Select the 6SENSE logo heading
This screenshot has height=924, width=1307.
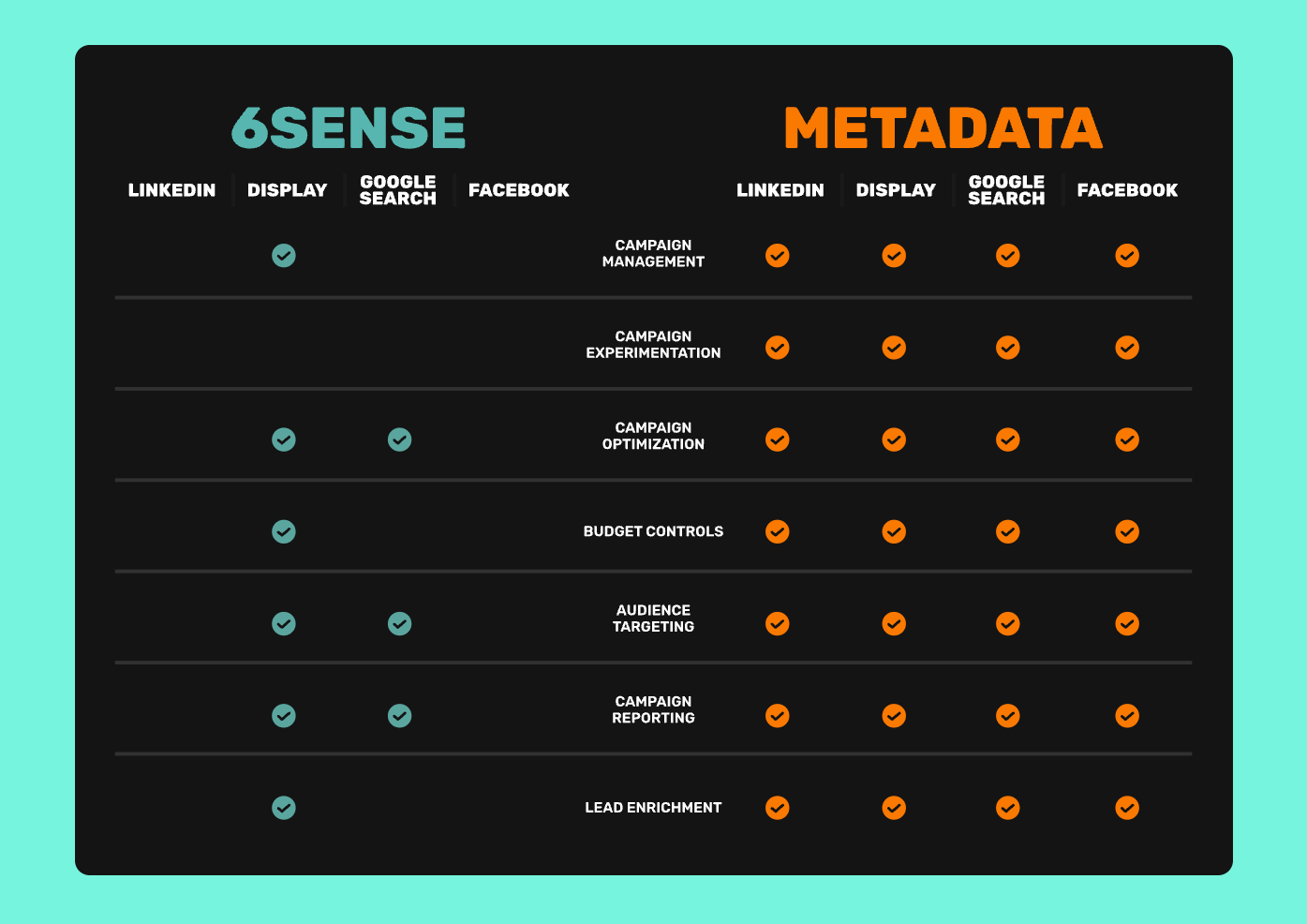pyautogui.click(x=349, y=127)
